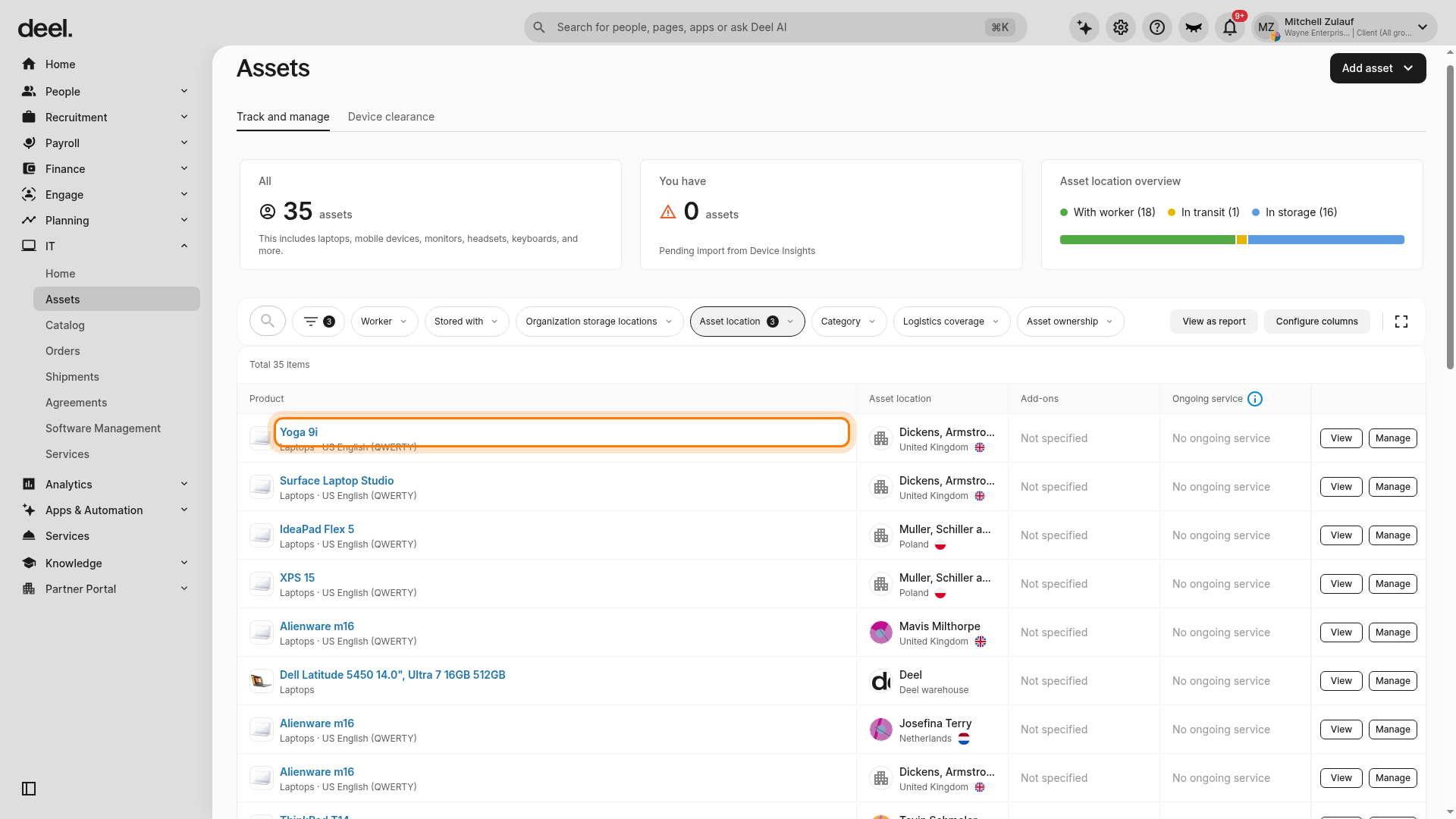
Task: Click the Finance wallet icon
Action: pyautogui.click(x=29, y=169)
